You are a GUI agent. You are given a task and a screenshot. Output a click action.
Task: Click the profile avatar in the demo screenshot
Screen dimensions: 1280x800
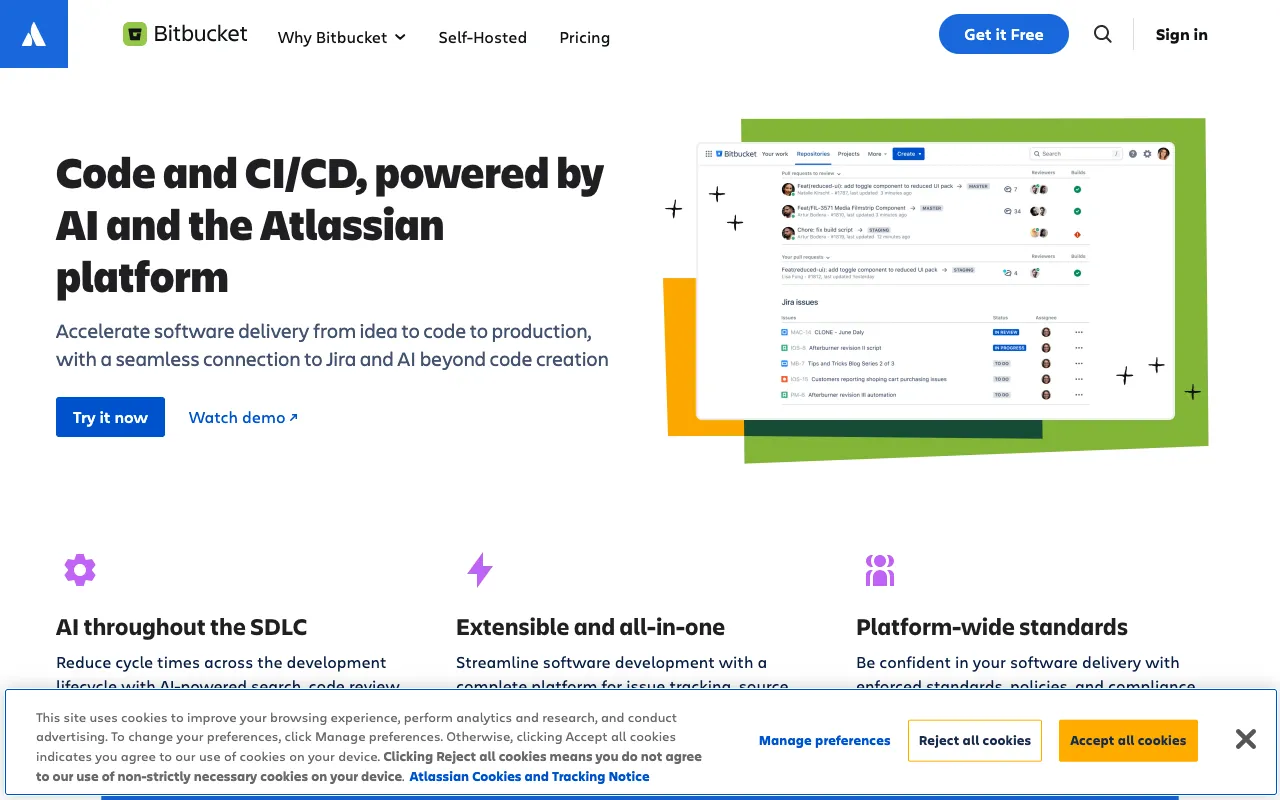point(1164,154)
